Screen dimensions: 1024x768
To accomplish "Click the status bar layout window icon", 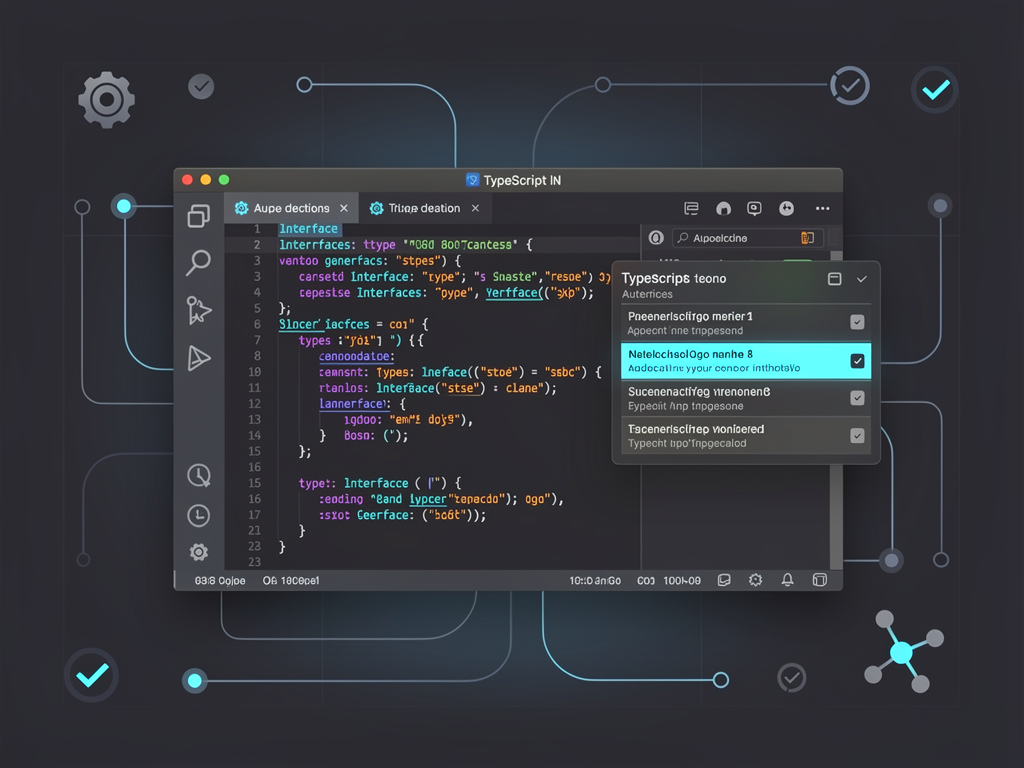I will (820, 580).
